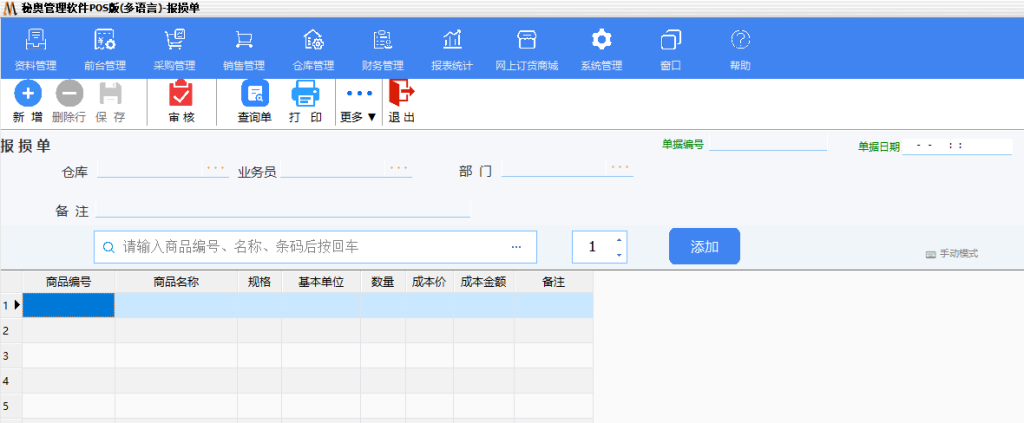
Task: Open 仓库 warehouse selector ellipsis
Action: pos(216,169)
